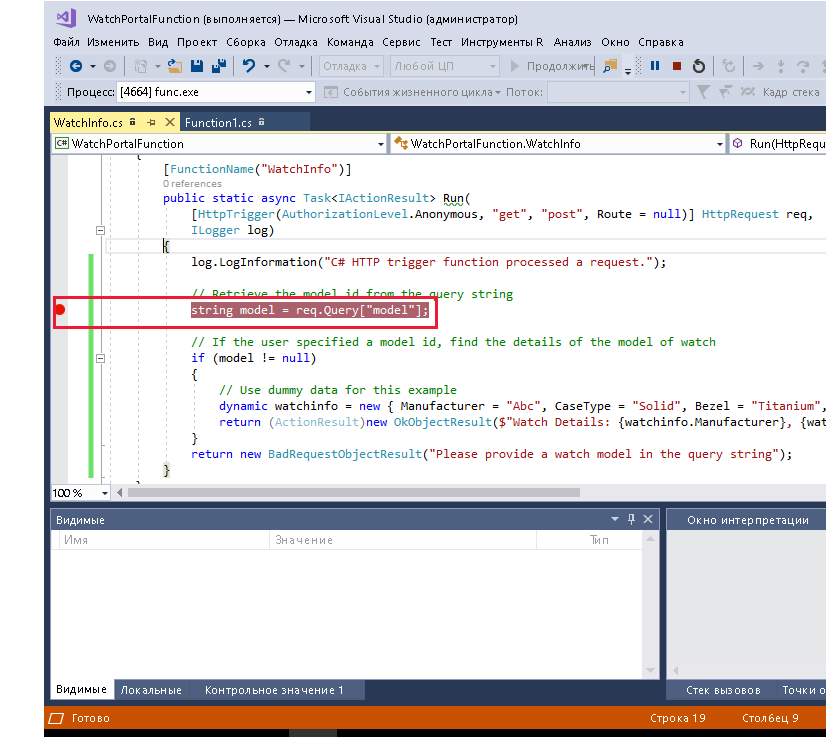This screenshot has width=826, height=738.
Task: Open the Справка menu
Action: (x=661, y=42)
